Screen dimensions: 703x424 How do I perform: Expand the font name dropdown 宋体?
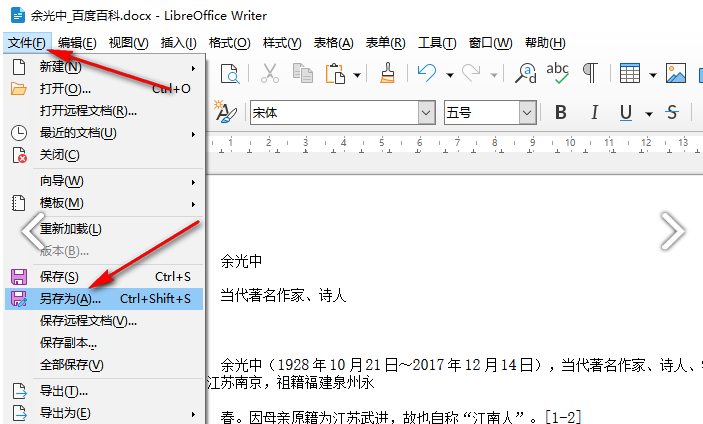click(426, 112)
